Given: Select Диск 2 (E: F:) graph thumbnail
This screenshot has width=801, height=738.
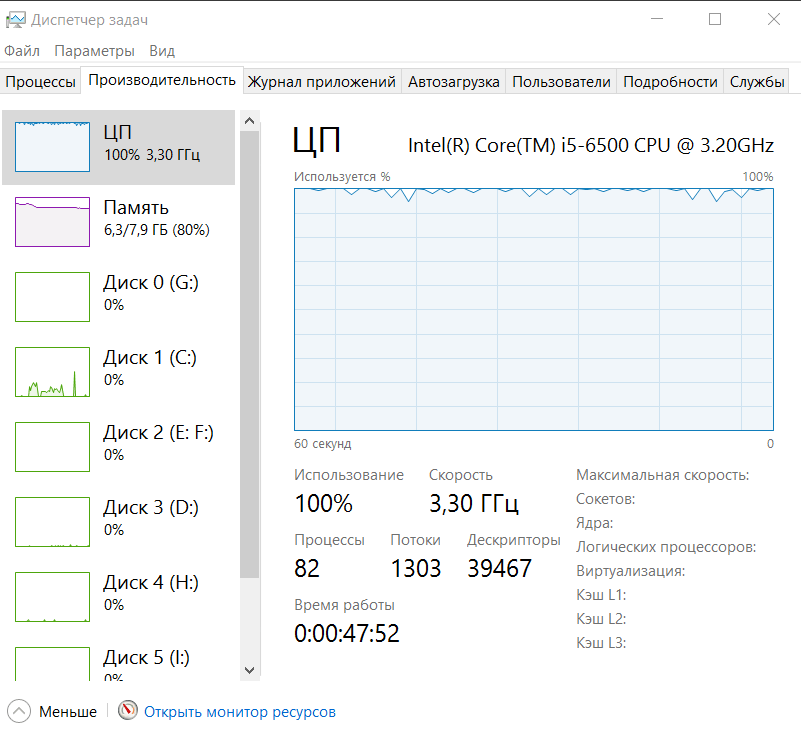Looking at the screenshot, I should pyautogui.click(x=53, y=447).
